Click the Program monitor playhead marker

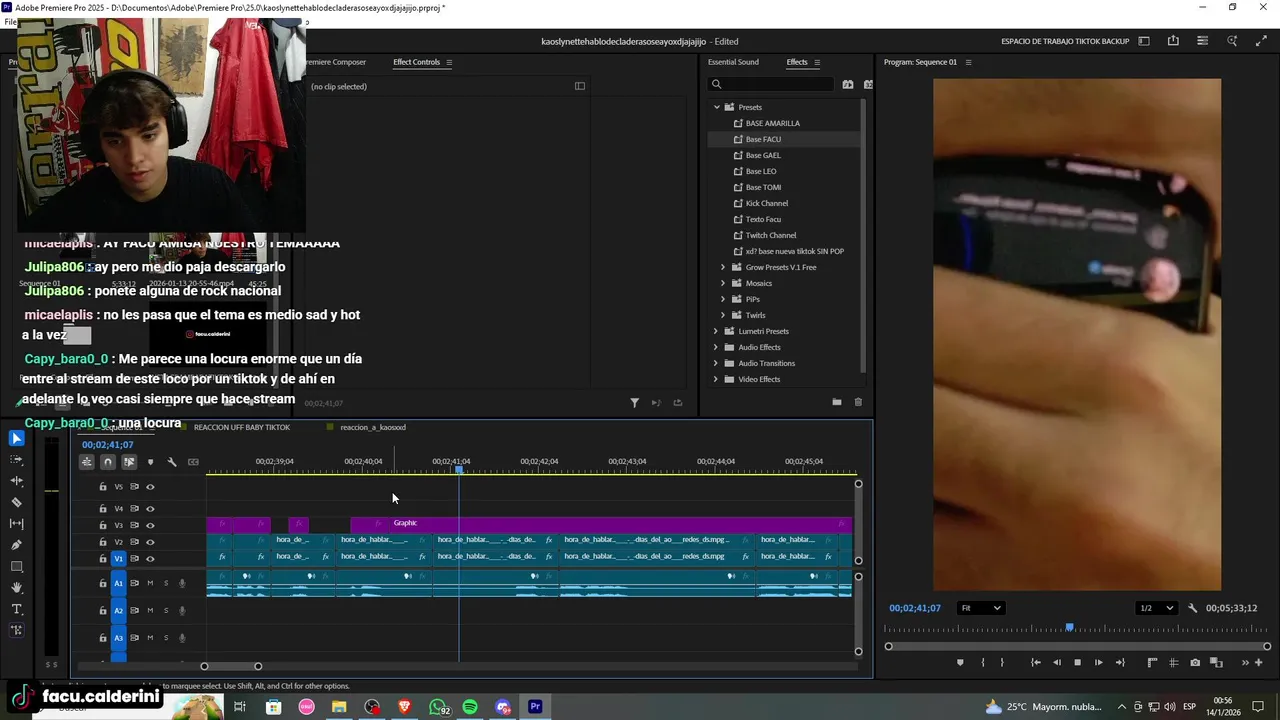click(1069, 627)
